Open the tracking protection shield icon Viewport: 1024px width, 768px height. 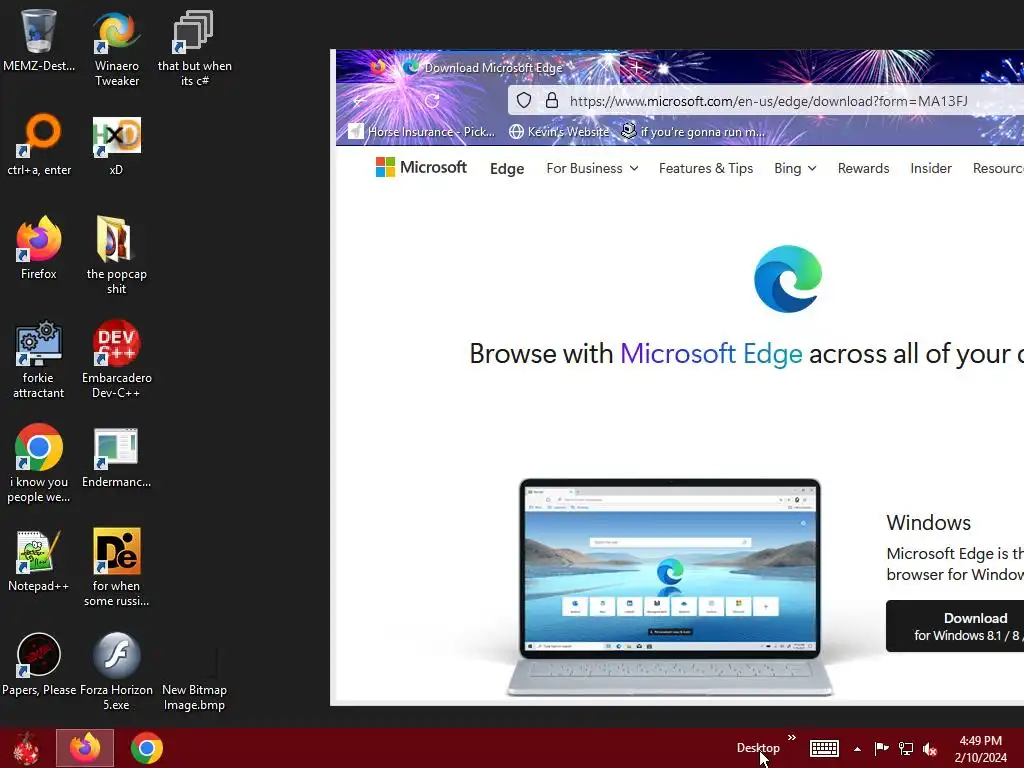(524, 101)
